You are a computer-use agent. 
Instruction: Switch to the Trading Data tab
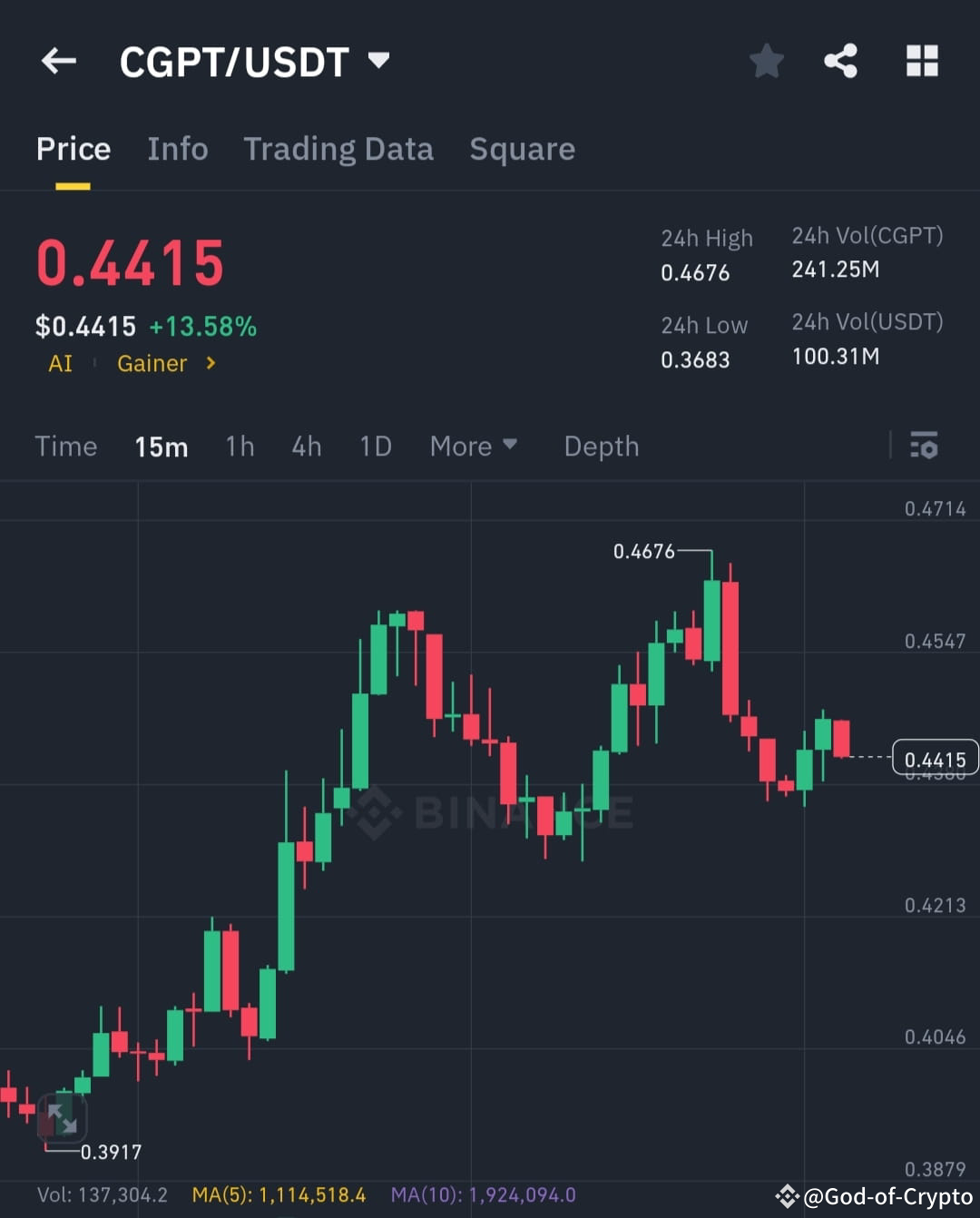[x=338, y=148]
